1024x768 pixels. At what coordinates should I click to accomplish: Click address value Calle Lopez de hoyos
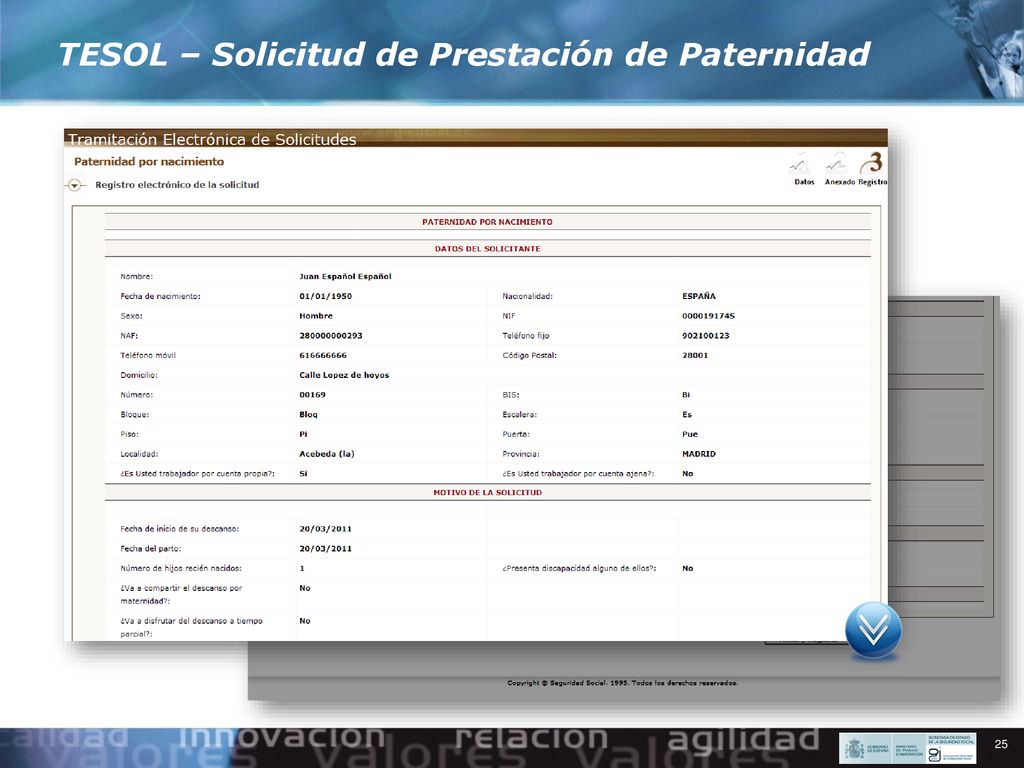click(x=344, y=375)
